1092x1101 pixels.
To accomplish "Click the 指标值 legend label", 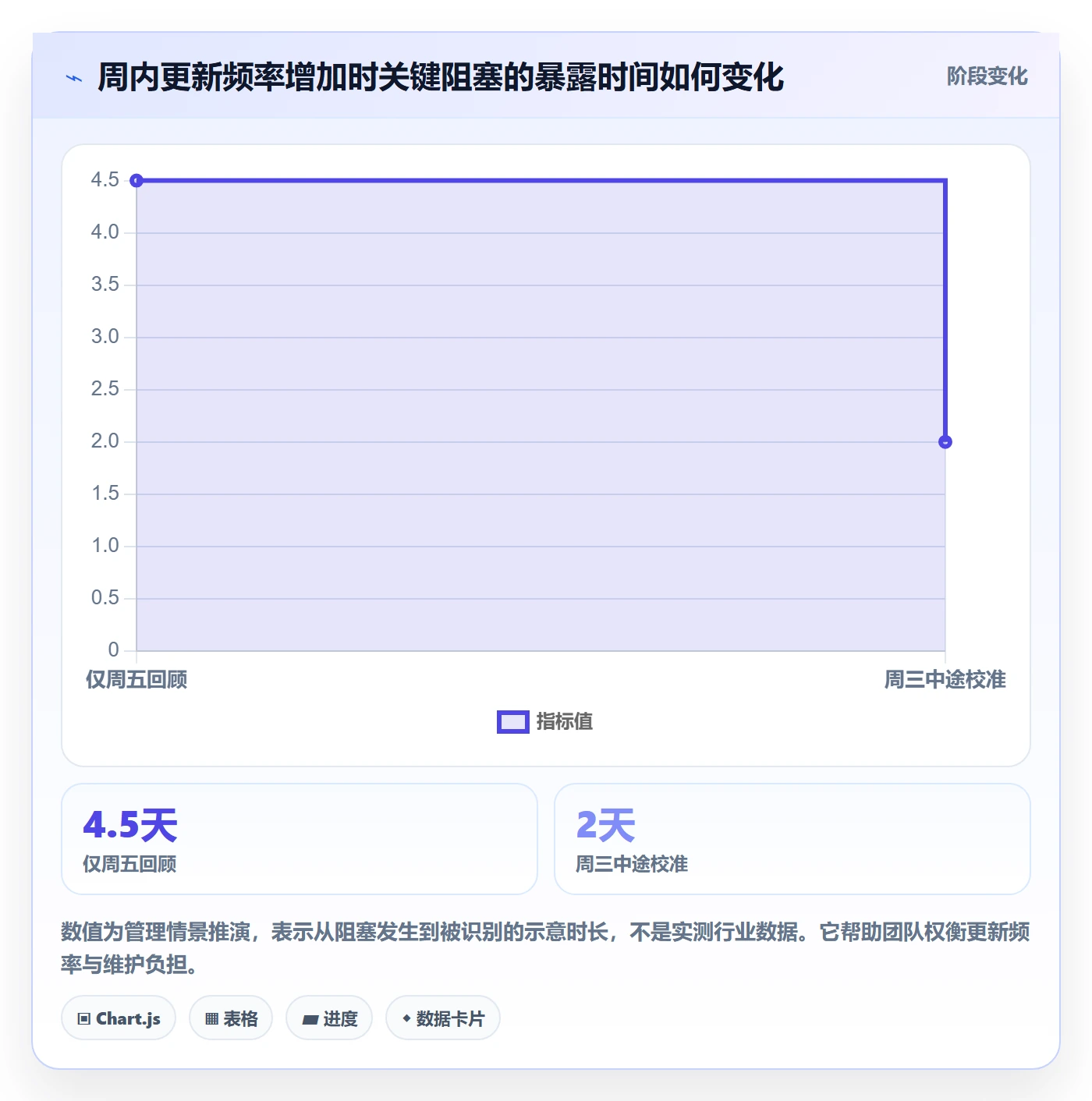I will click(x=565, y=722).
